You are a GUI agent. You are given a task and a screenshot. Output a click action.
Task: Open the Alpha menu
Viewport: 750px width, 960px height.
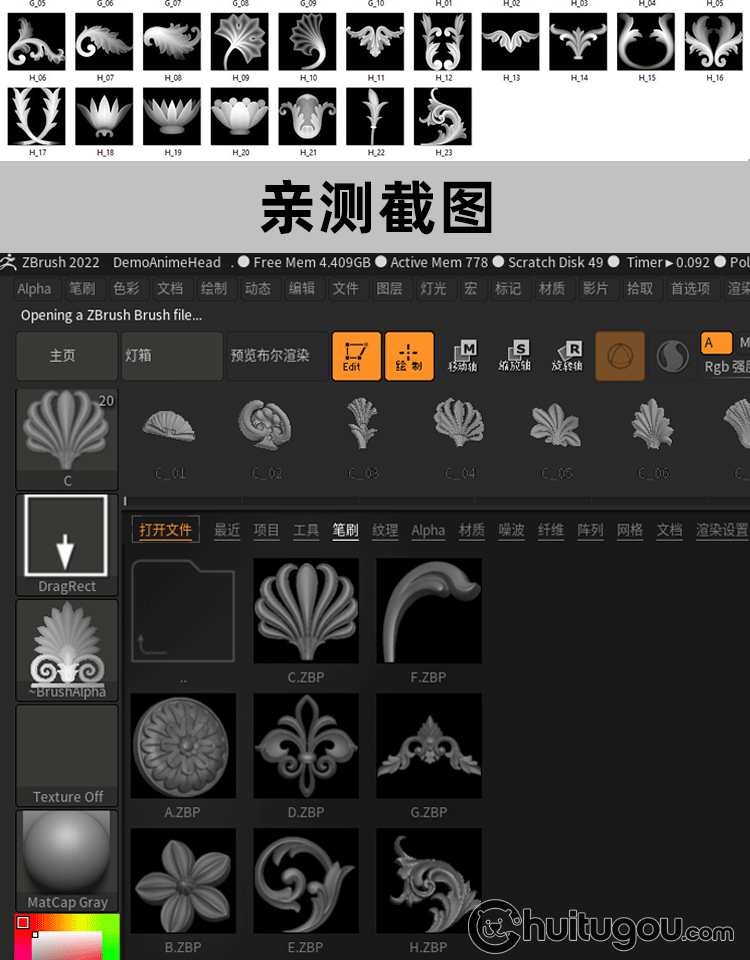coord(34,288)
